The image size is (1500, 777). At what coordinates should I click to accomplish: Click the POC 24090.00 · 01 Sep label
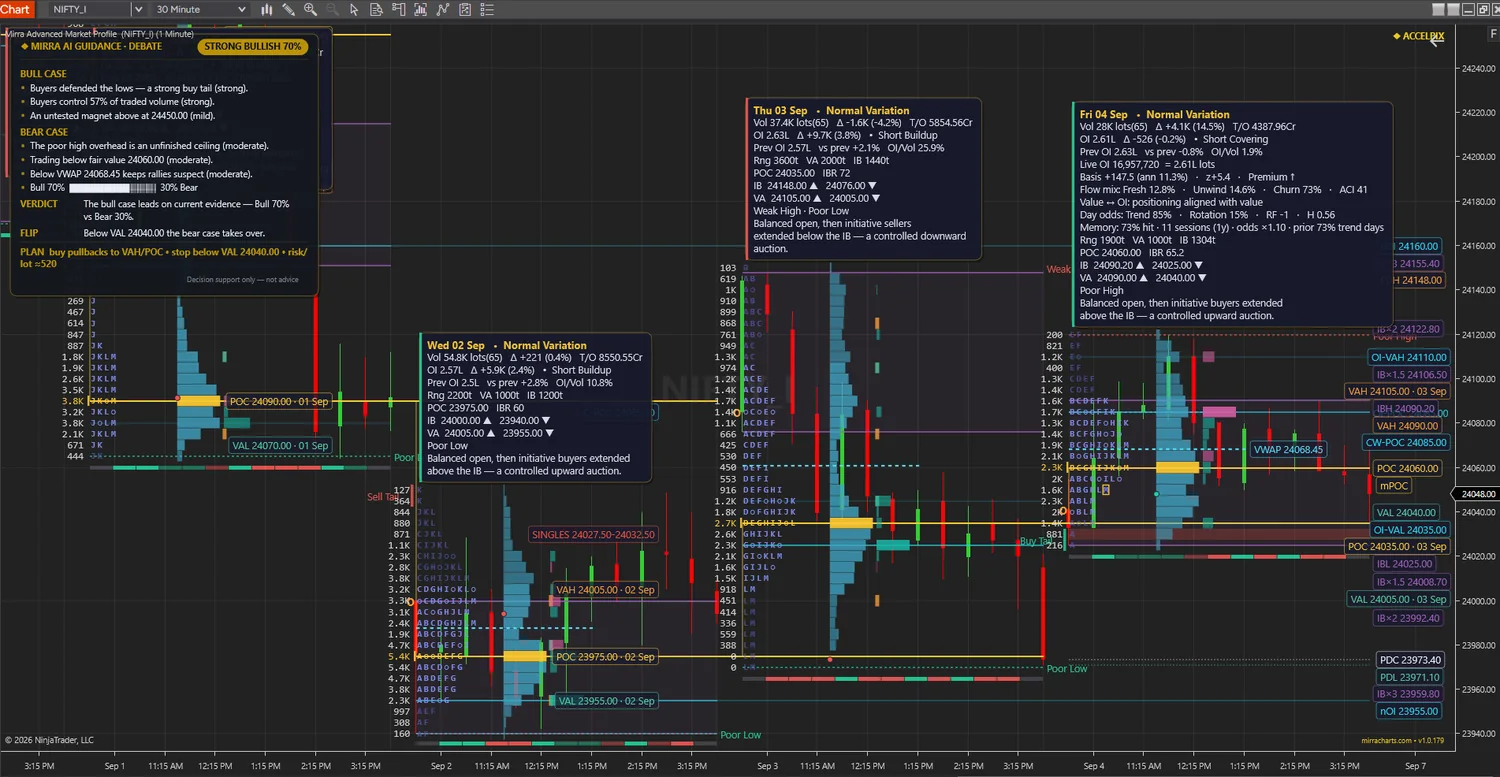(279, 401)
